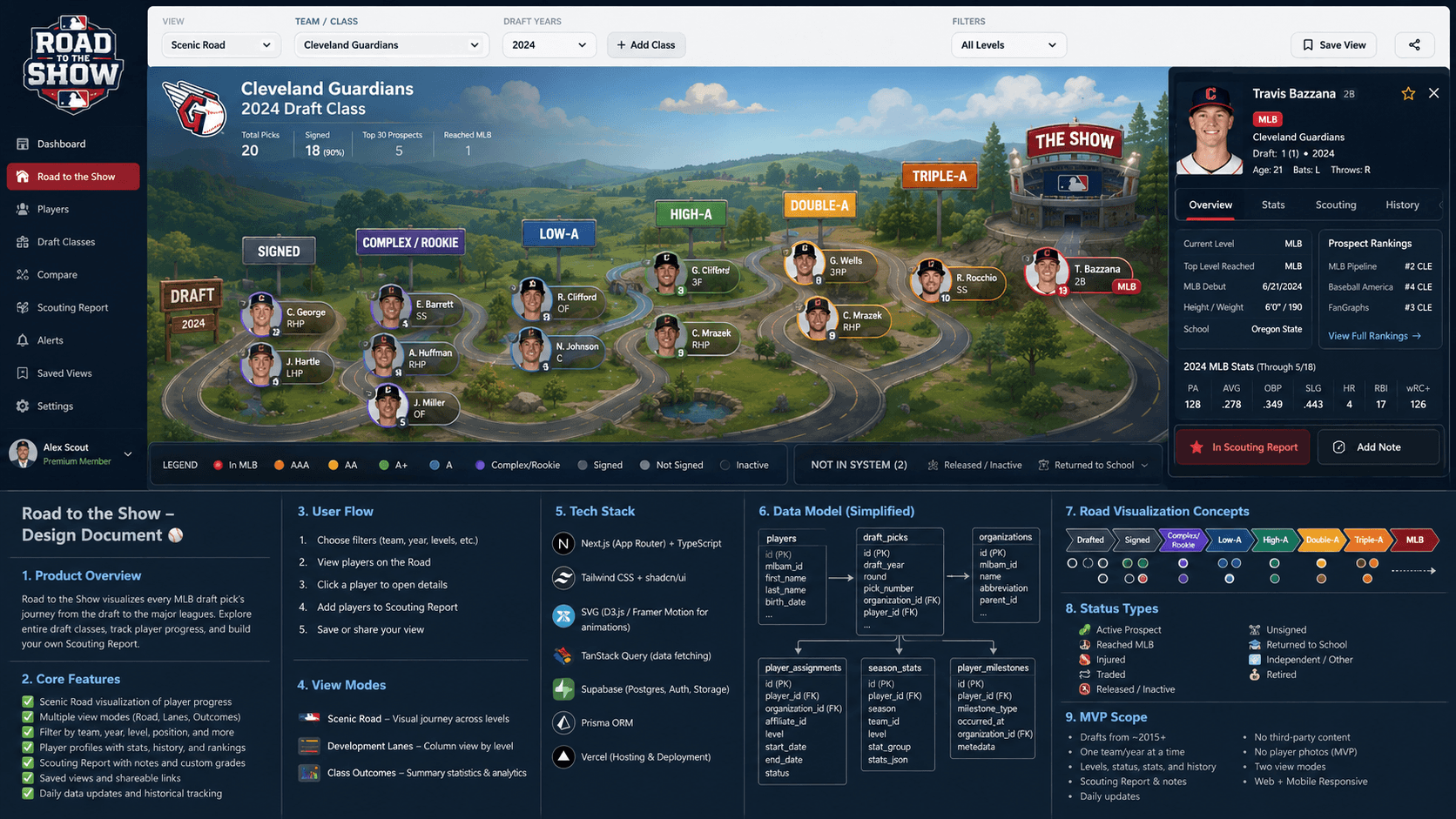
Task: Click the red In MLB legend dot
Action: pos(218,466)
